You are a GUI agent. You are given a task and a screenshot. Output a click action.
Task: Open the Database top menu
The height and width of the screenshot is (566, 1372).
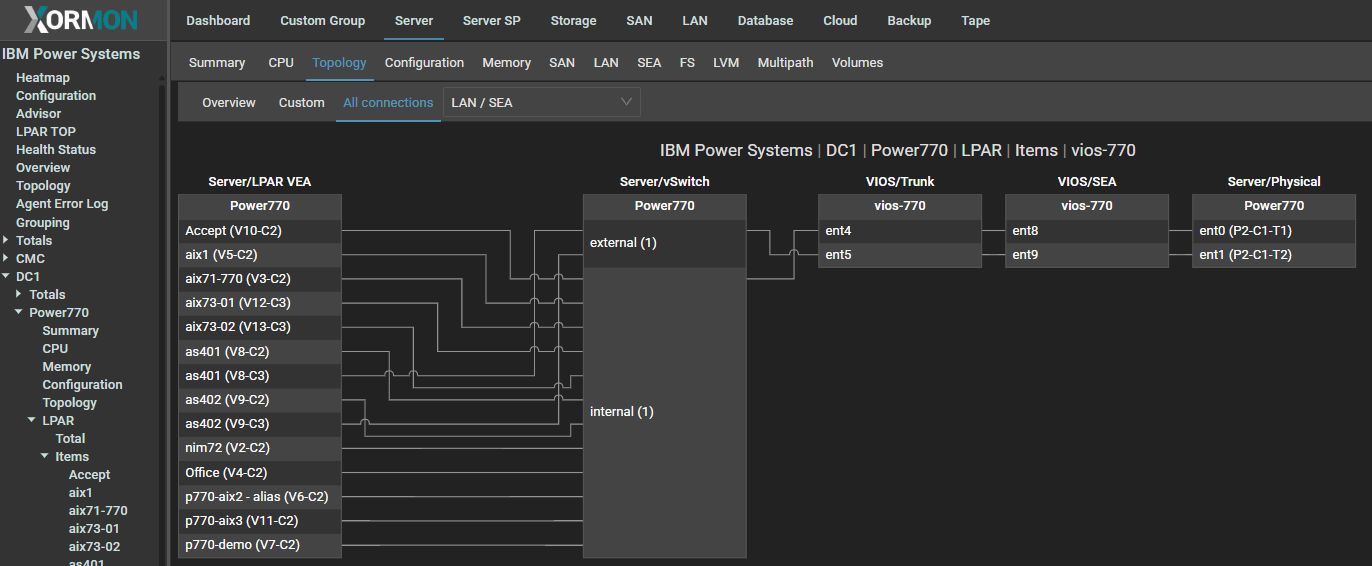765,20
